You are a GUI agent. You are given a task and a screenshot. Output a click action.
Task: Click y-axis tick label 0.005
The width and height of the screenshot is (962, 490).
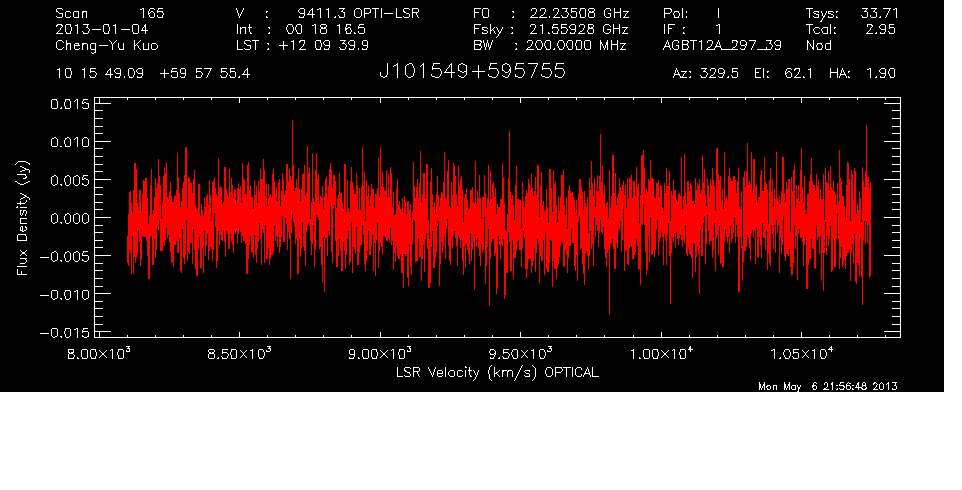69,180
